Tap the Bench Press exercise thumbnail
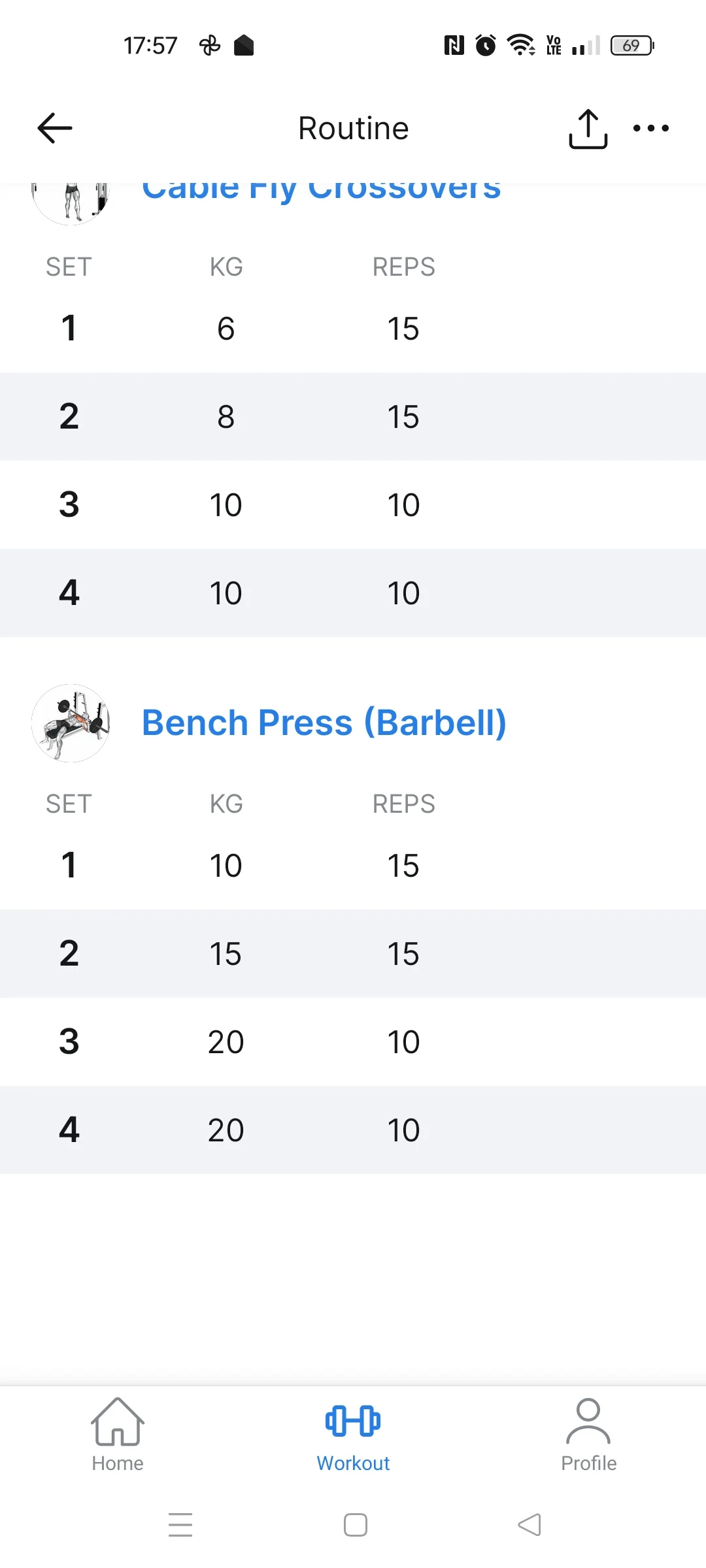Viewport: 706px width, 1568px height. click(71, 723)
